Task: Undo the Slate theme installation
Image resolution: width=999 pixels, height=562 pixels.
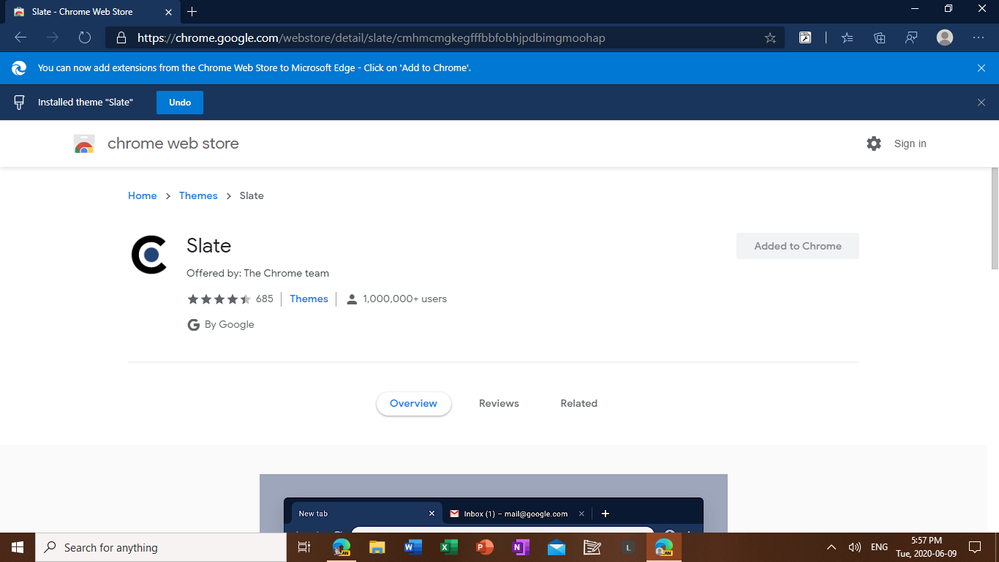Action: (180, 103)
